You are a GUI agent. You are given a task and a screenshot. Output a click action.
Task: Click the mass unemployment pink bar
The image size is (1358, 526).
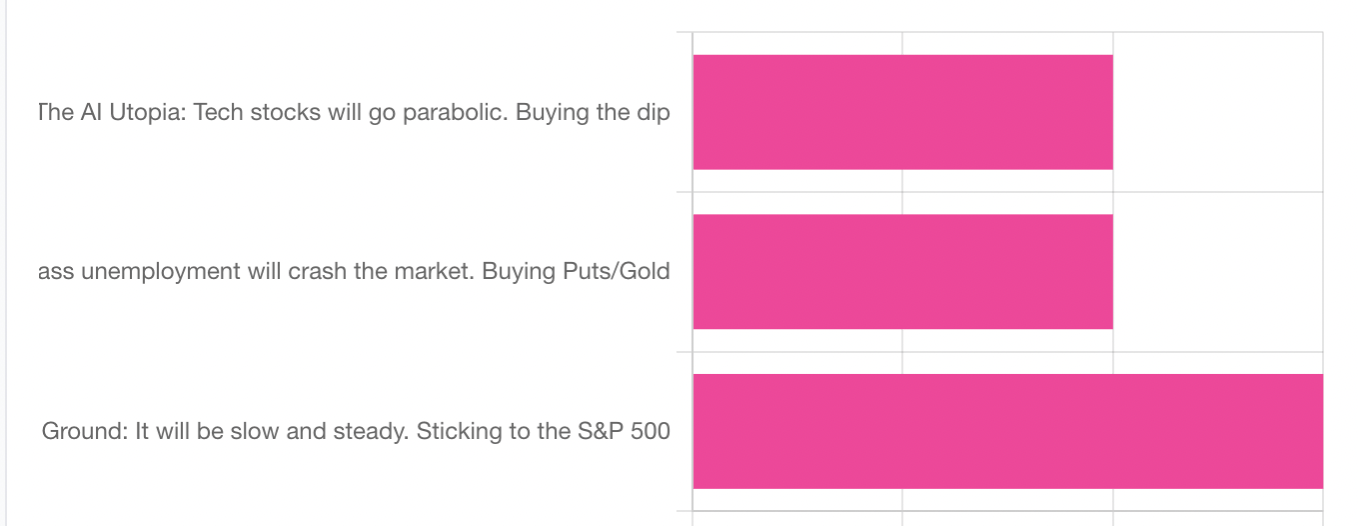tap(902, 271)
